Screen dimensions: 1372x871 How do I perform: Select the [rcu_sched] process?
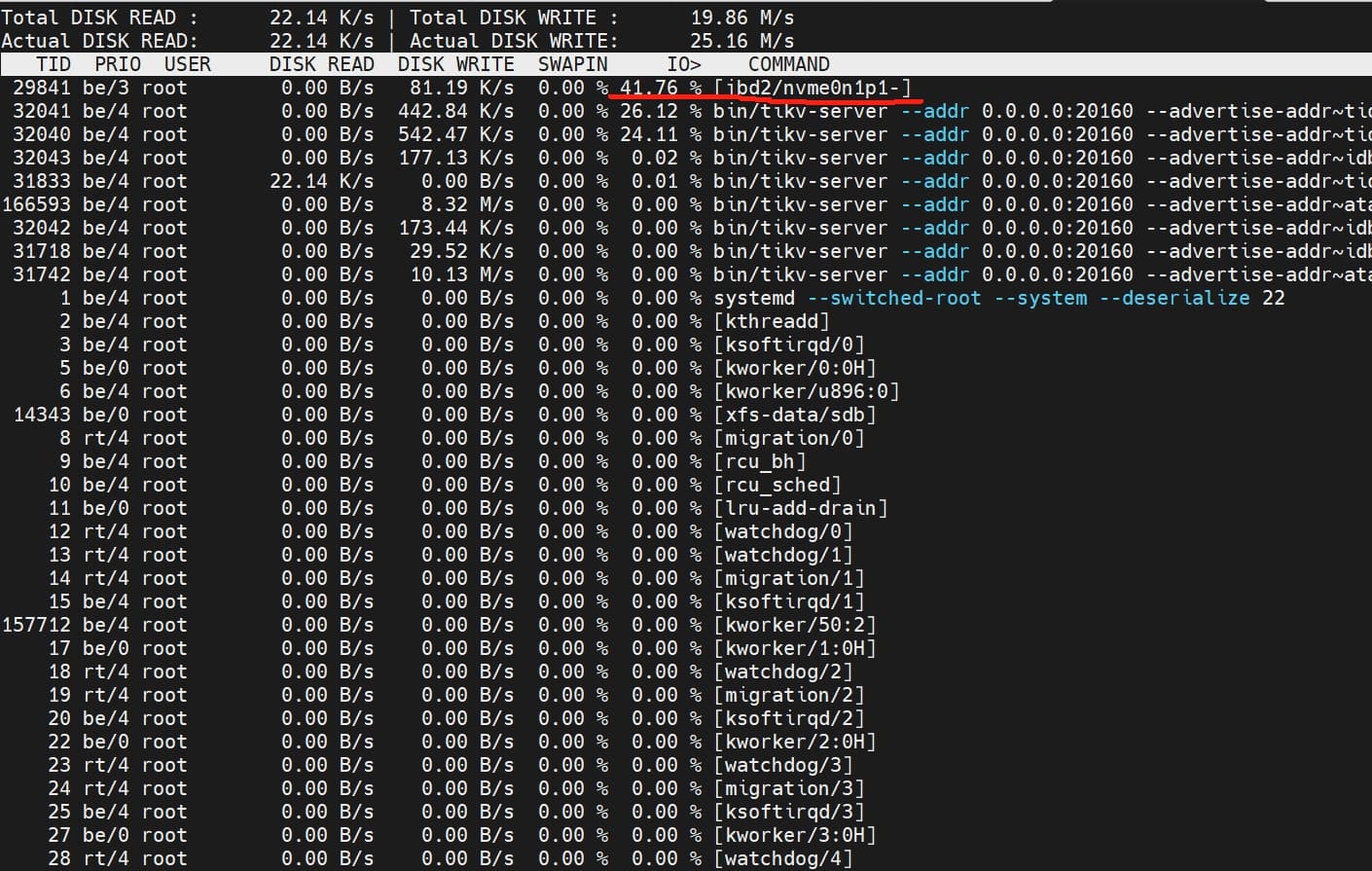click(x=777, y=485)
